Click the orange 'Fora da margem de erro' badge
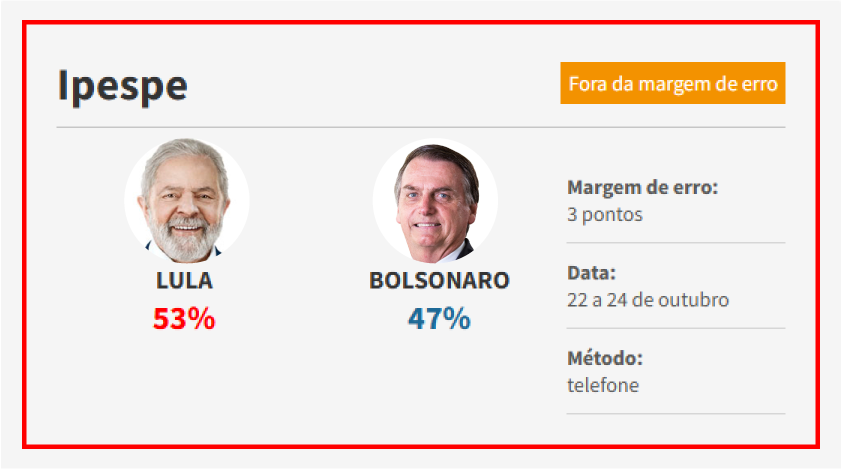Viewport: 844px width, 469px height. pos(672,84)
